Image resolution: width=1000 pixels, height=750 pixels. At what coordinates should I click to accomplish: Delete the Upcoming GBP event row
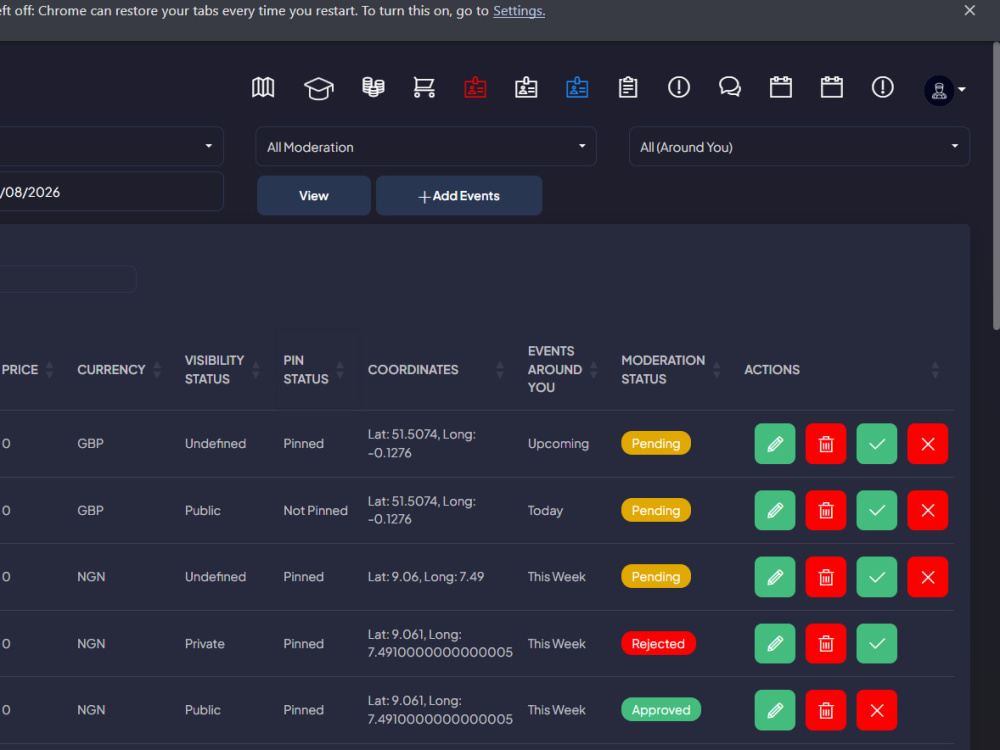(x=826, y=444)
